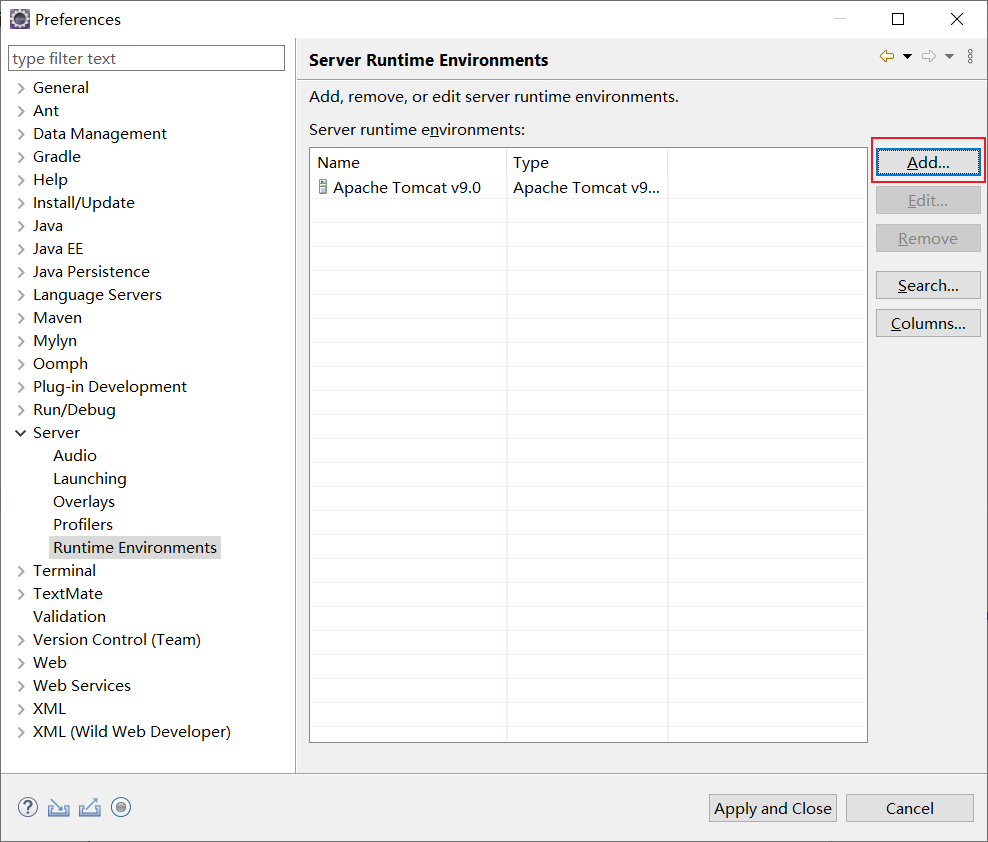Select Overlays under Server
The width and height of the screenshot is (988, 842).
click(84, 502)
